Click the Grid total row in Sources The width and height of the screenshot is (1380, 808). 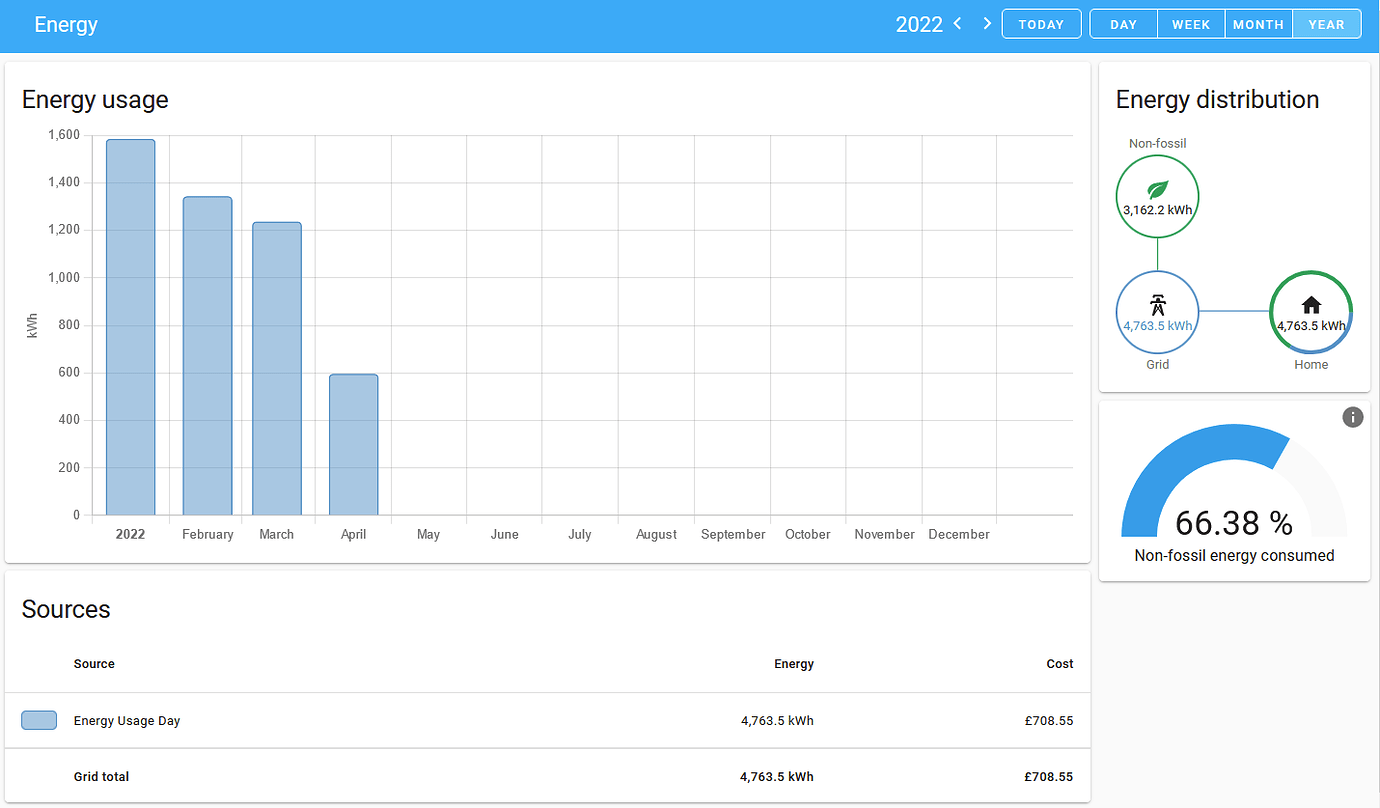(x=101, y=776)
